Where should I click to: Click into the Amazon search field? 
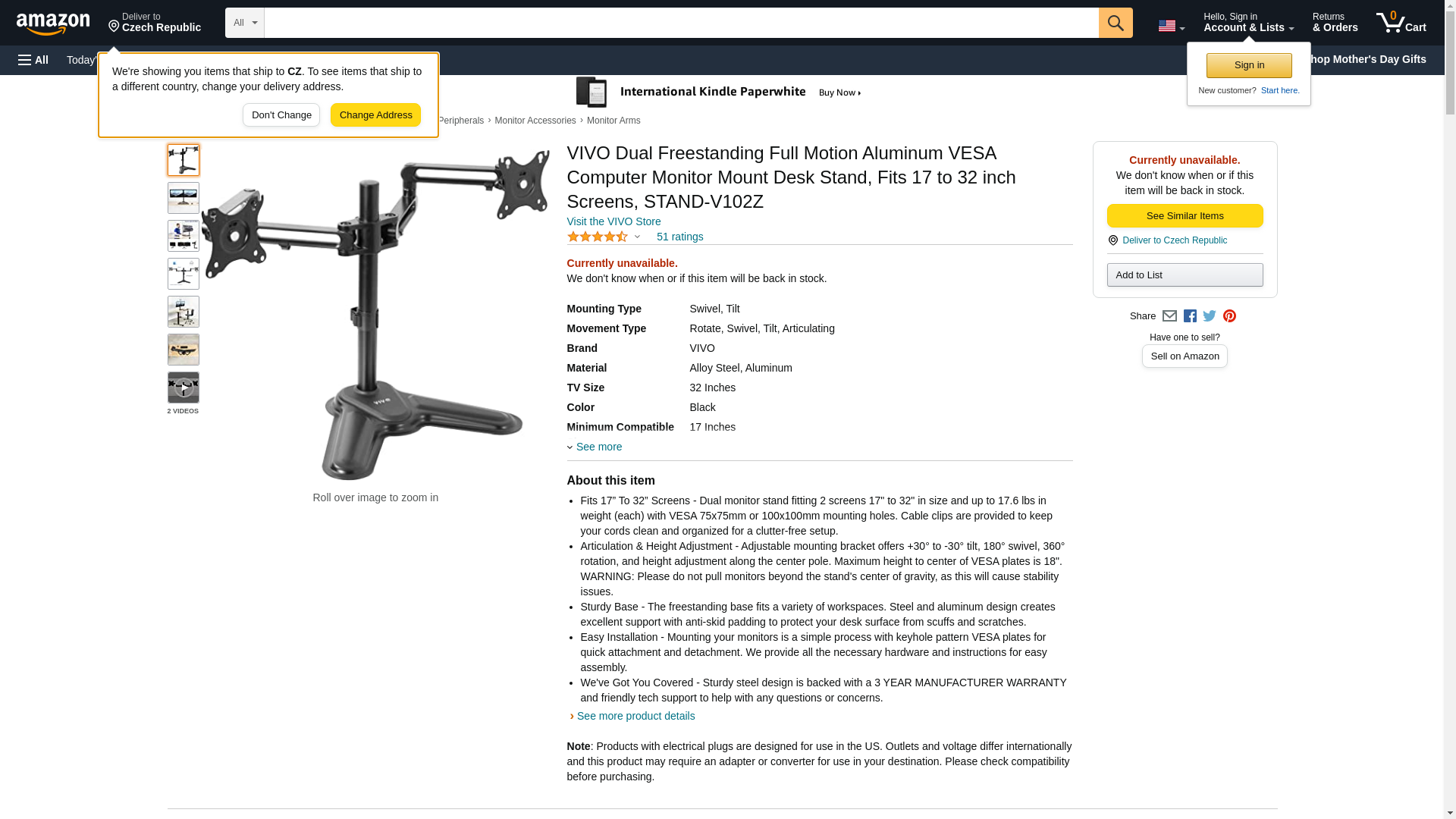[x=681, y=23]
